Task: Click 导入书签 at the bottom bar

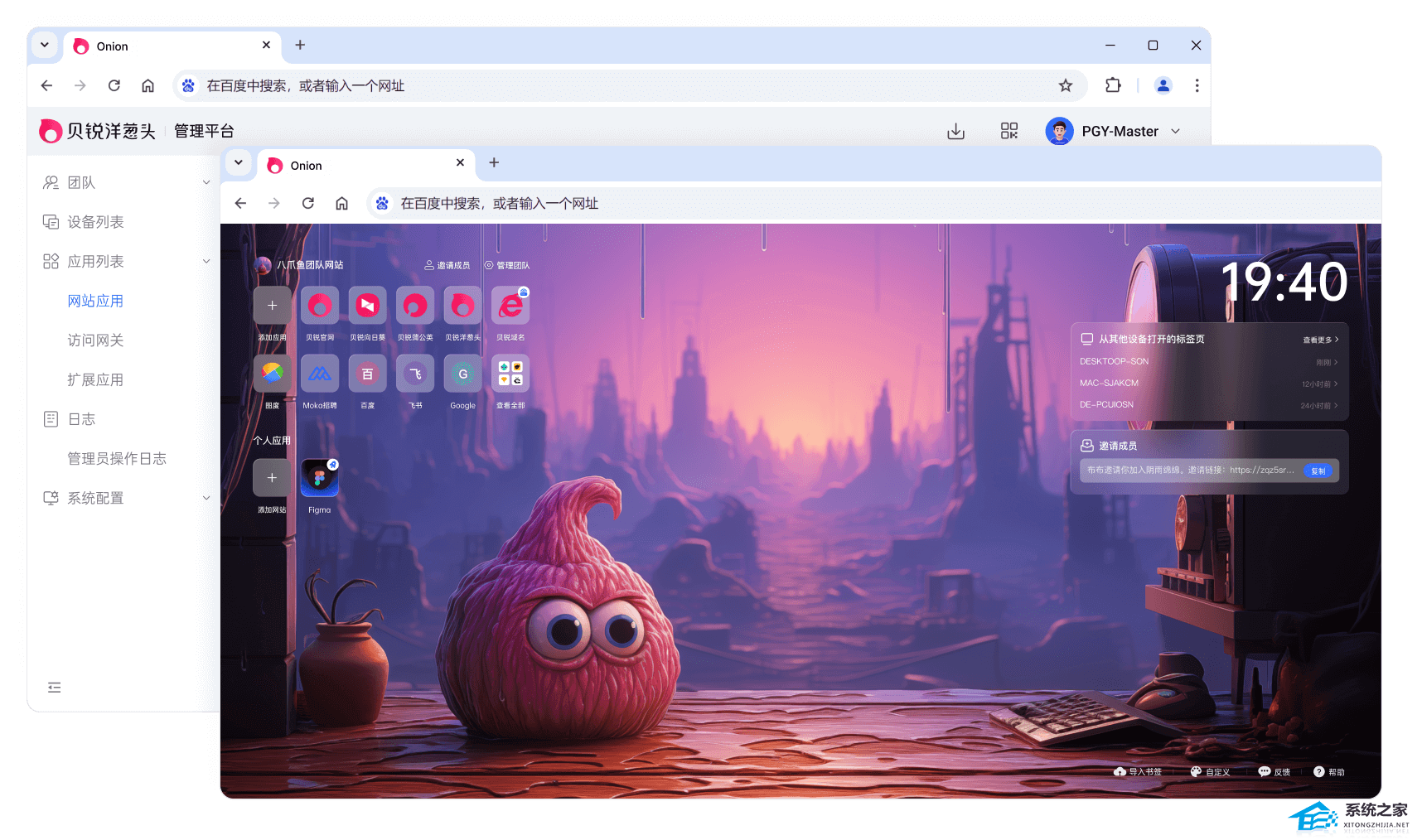Action: point(1138,771)
